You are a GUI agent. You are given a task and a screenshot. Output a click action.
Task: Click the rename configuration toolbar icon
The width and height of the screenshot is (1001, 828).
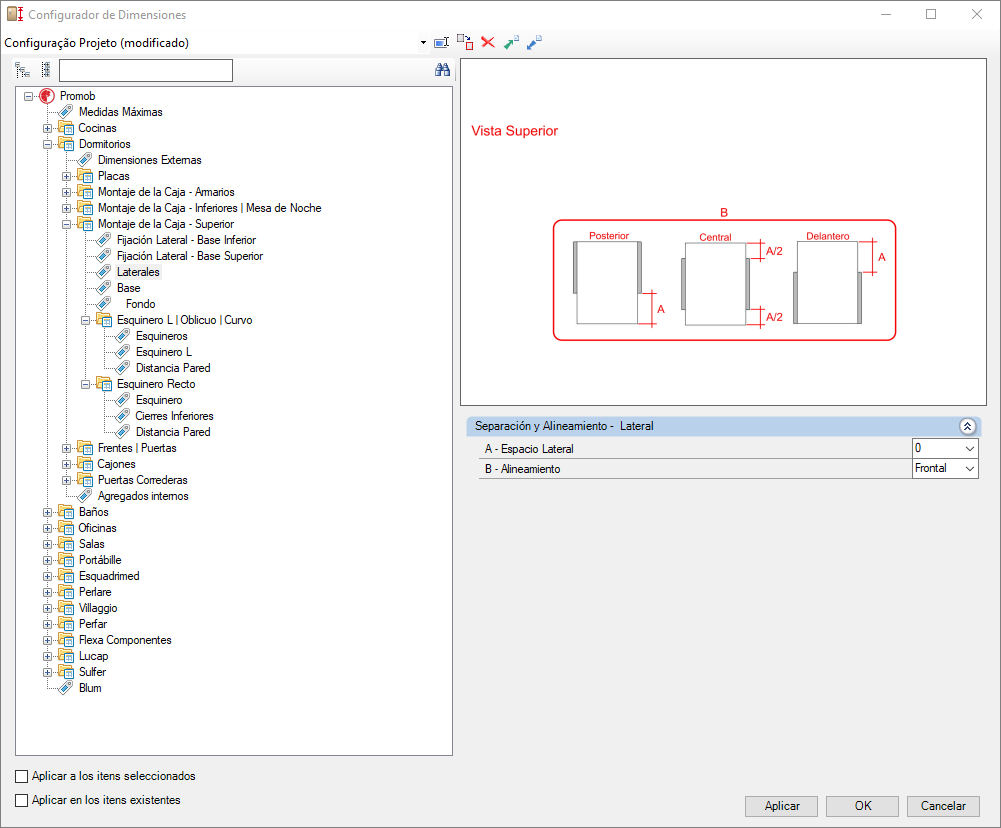coord(441,43)
